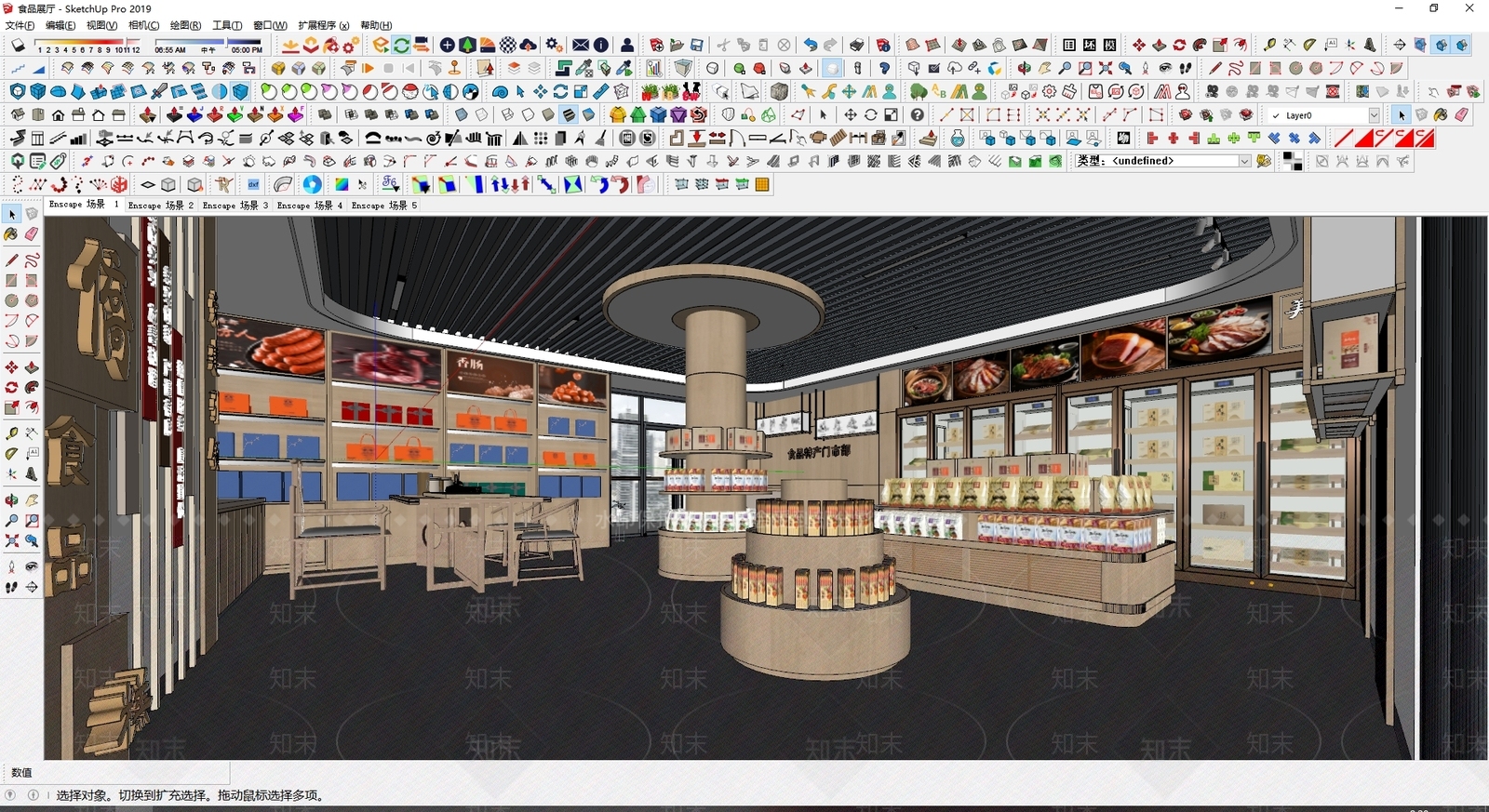Switch to Enscape 场景 3 tab
This screenshot has height=812, width=1489.
235,205
